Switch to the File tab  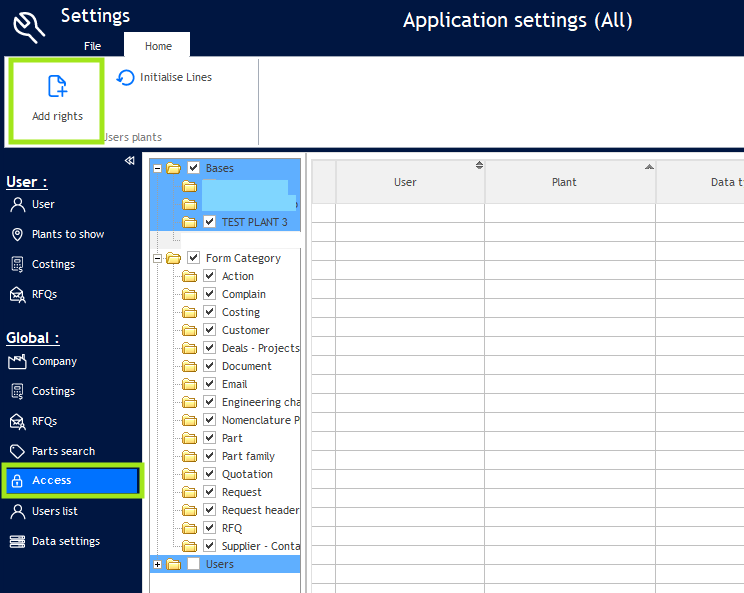pos(92,46)
